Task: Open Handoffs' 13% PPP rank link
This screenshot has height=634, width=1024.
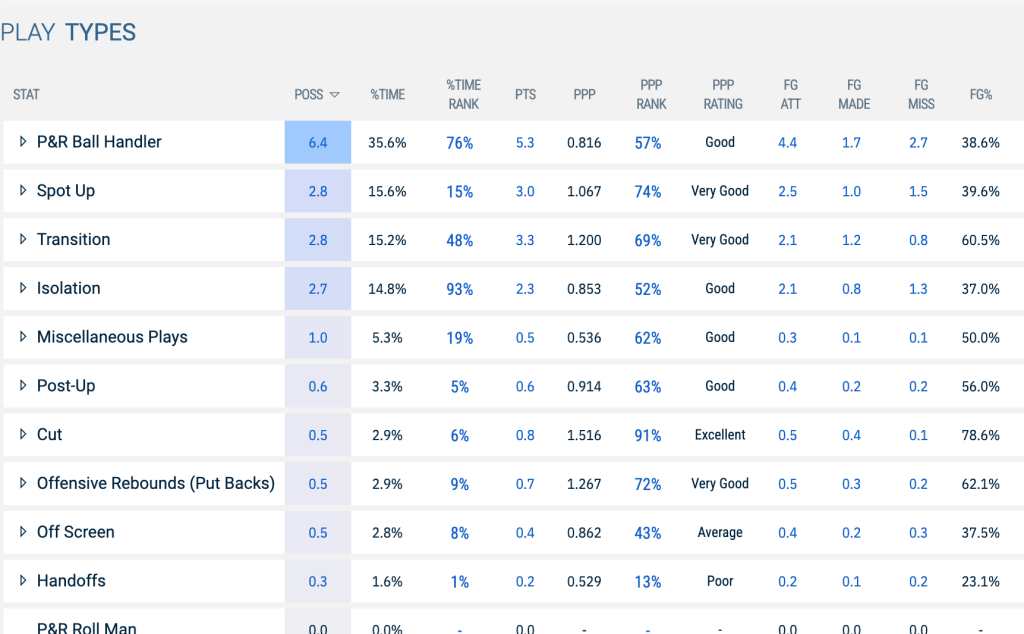Action: coord(648,581)
